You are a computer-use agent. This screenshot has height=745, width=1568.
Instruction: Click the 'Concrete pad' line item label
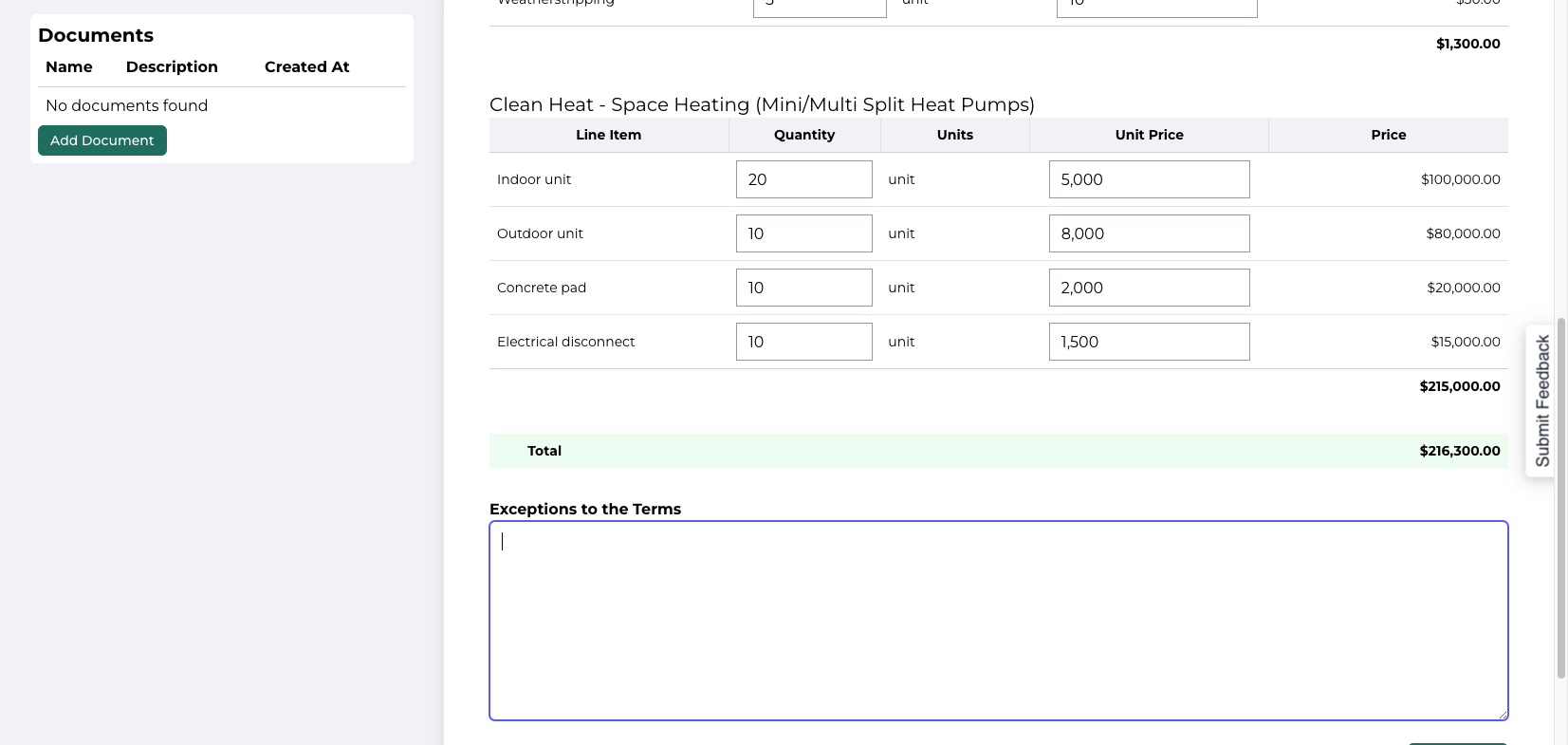tap(542, 288)
